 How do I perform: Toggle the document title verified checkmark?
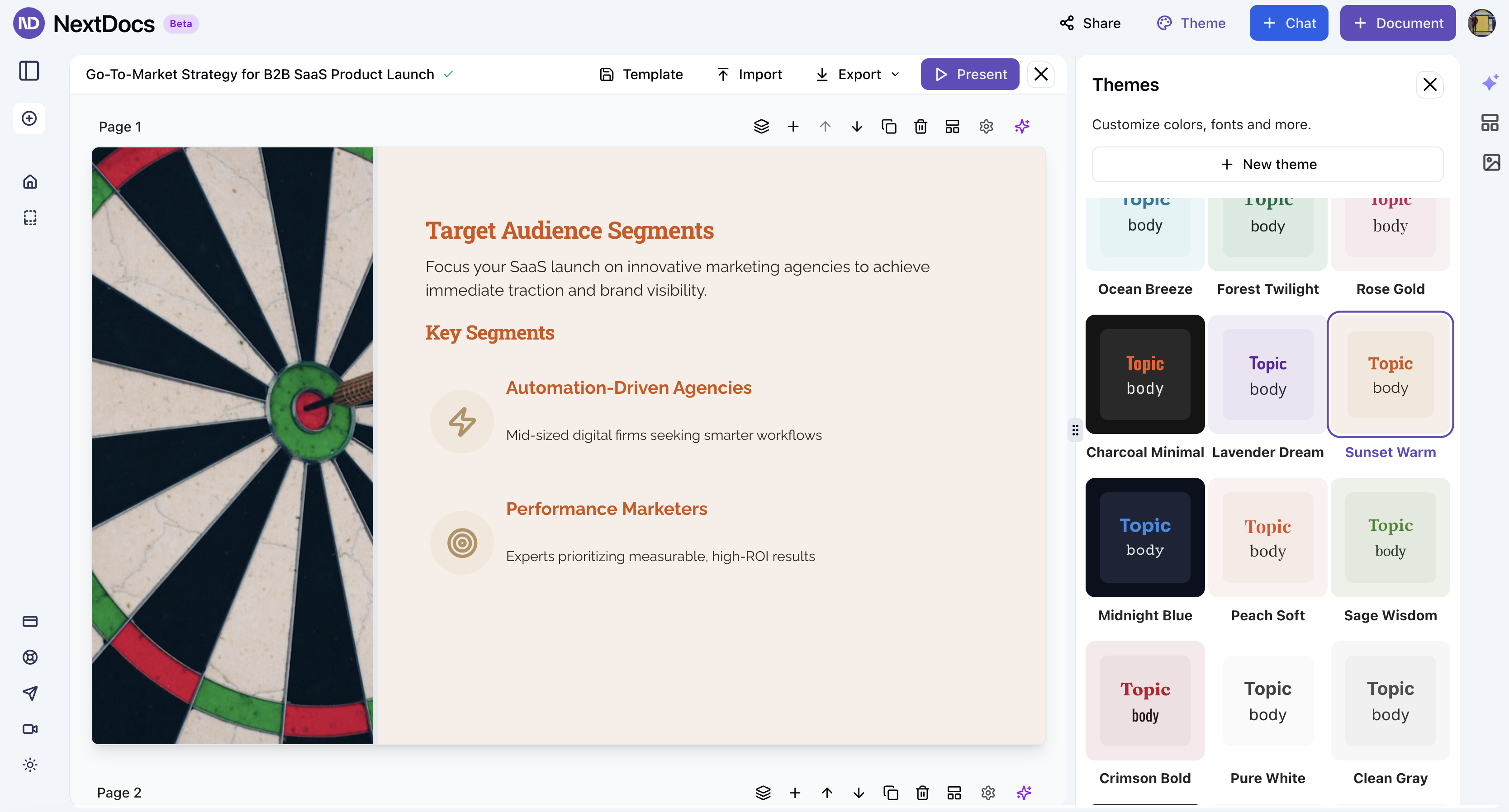[x=449, y=74]
